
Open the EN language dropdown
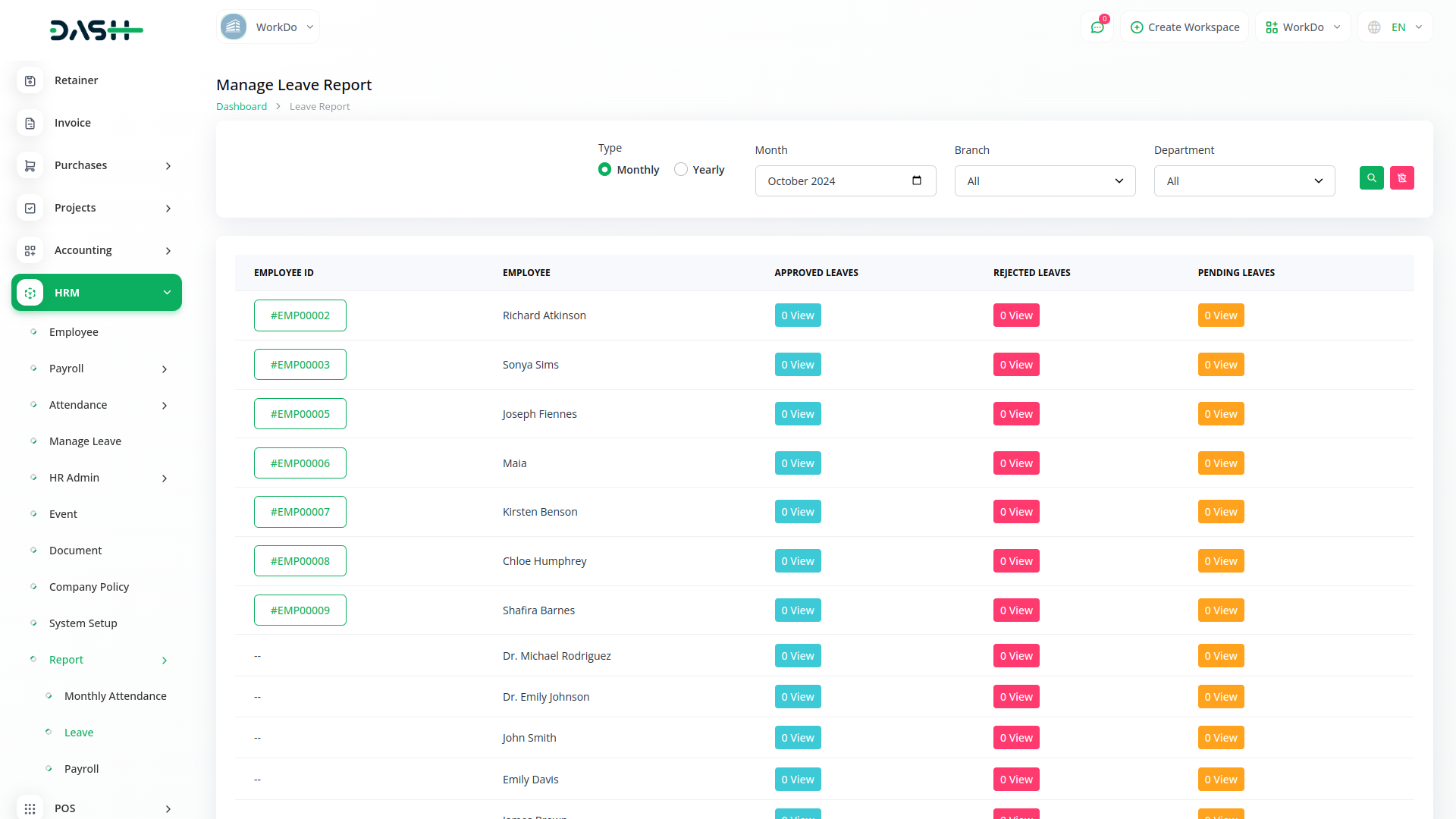coord(1396,27)
